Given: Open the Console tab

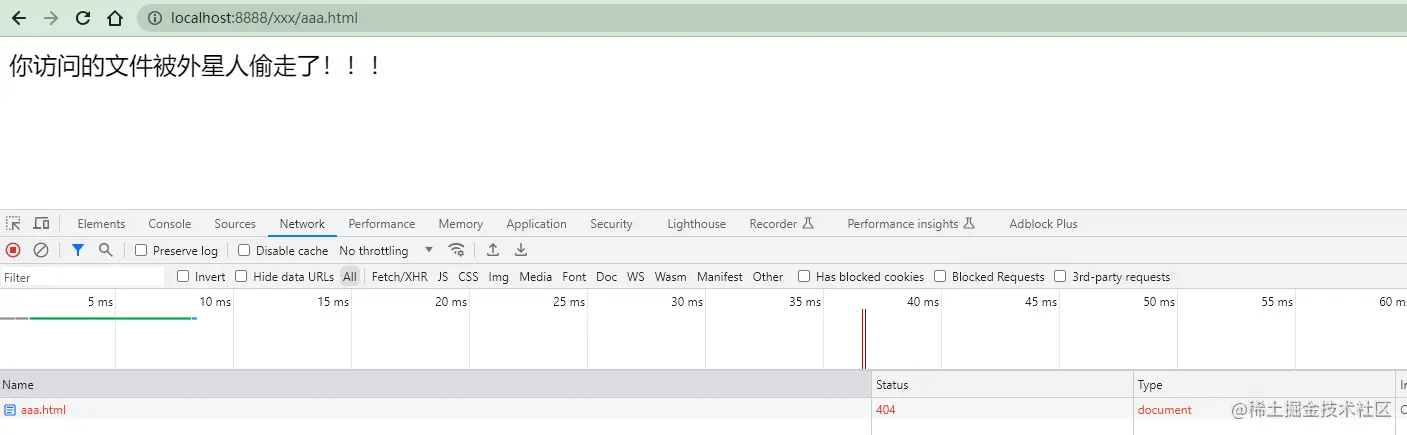Looking at the screenshot, I should tap(170, 224).
